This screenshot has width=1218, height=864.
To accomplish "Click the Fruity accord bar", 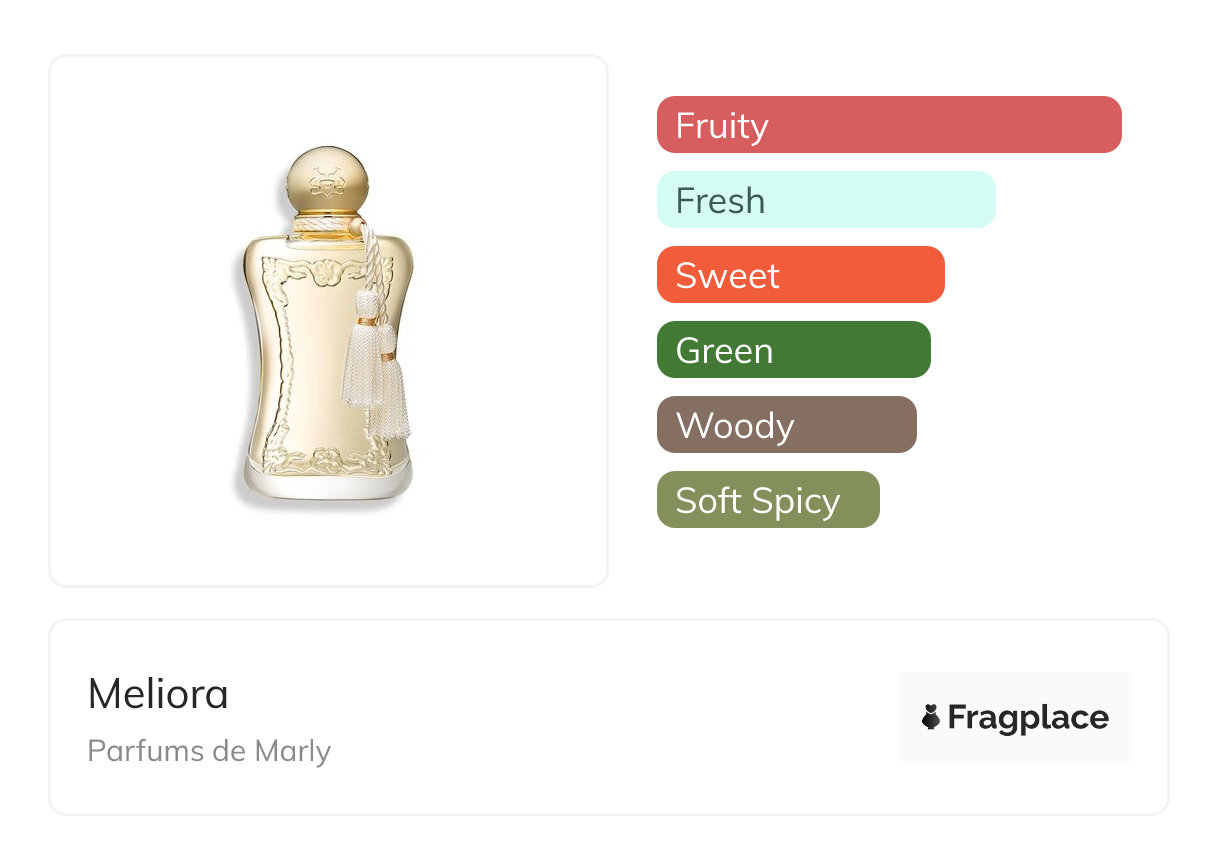I will (889, 125).
